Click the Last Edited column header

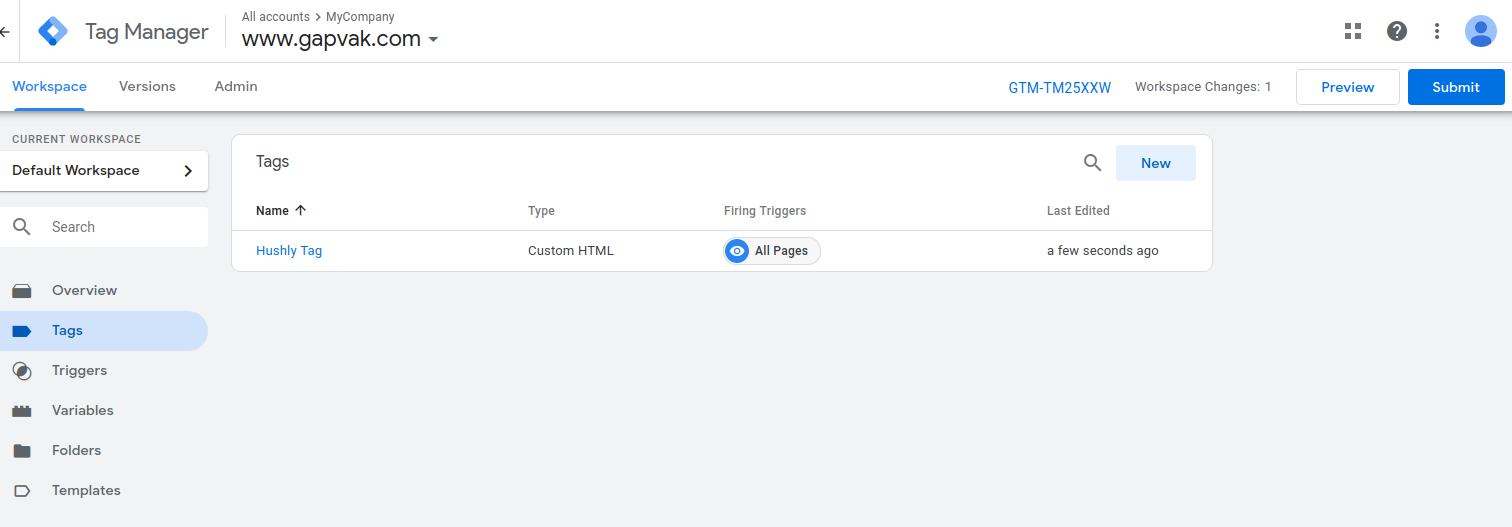[x=1078, y=211]
